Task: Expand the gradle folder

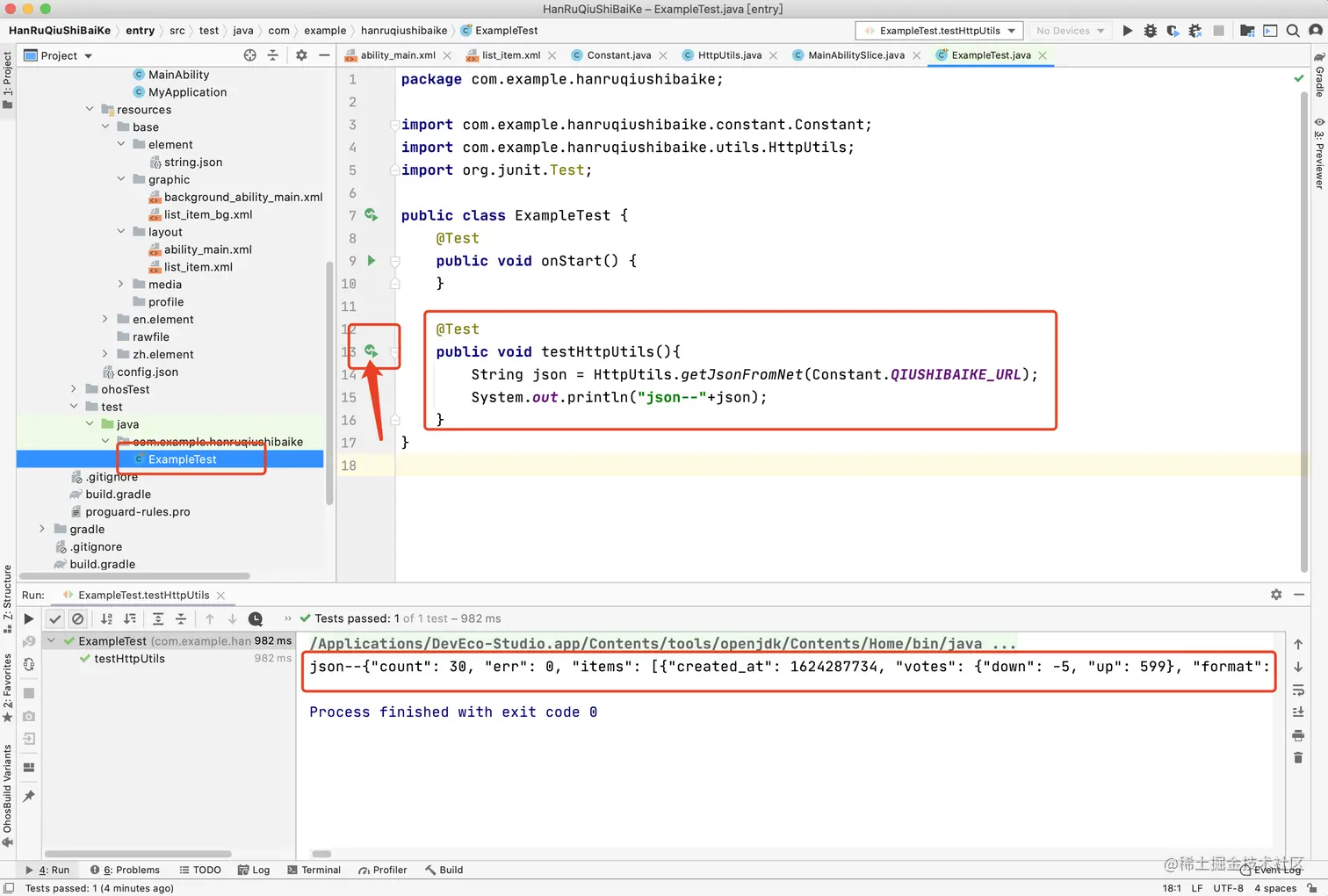Action: point(42,529)
